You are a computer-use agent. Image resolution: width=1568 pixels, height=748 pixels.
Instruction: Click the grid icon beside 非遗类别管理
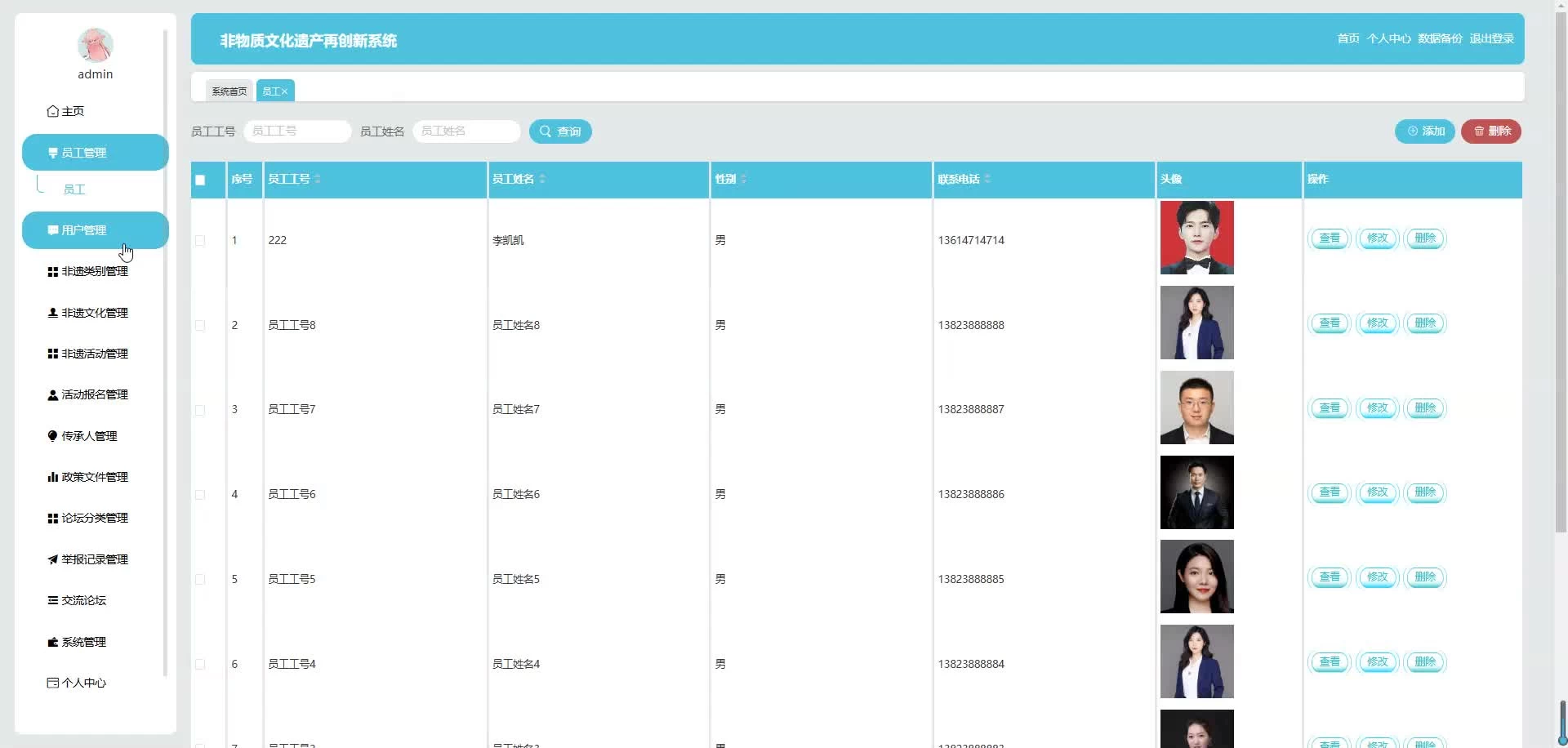click(53, 272)
